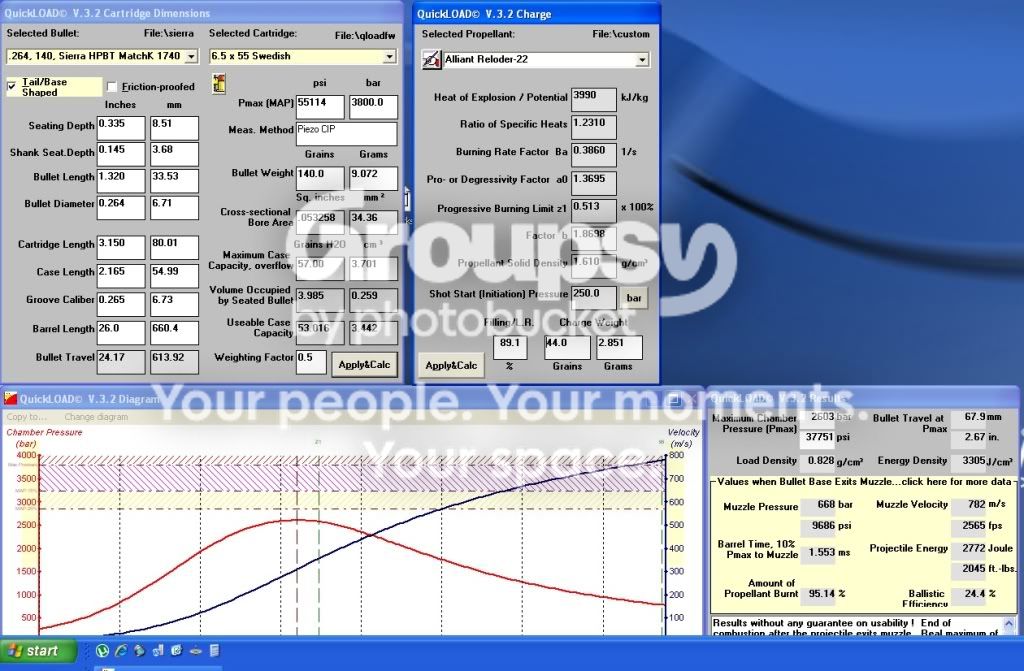Image resolution: width=1024 pixels, height=671 pixels.
Task: Click the Bullet Length inches field
Action: (x=121, y=181)
